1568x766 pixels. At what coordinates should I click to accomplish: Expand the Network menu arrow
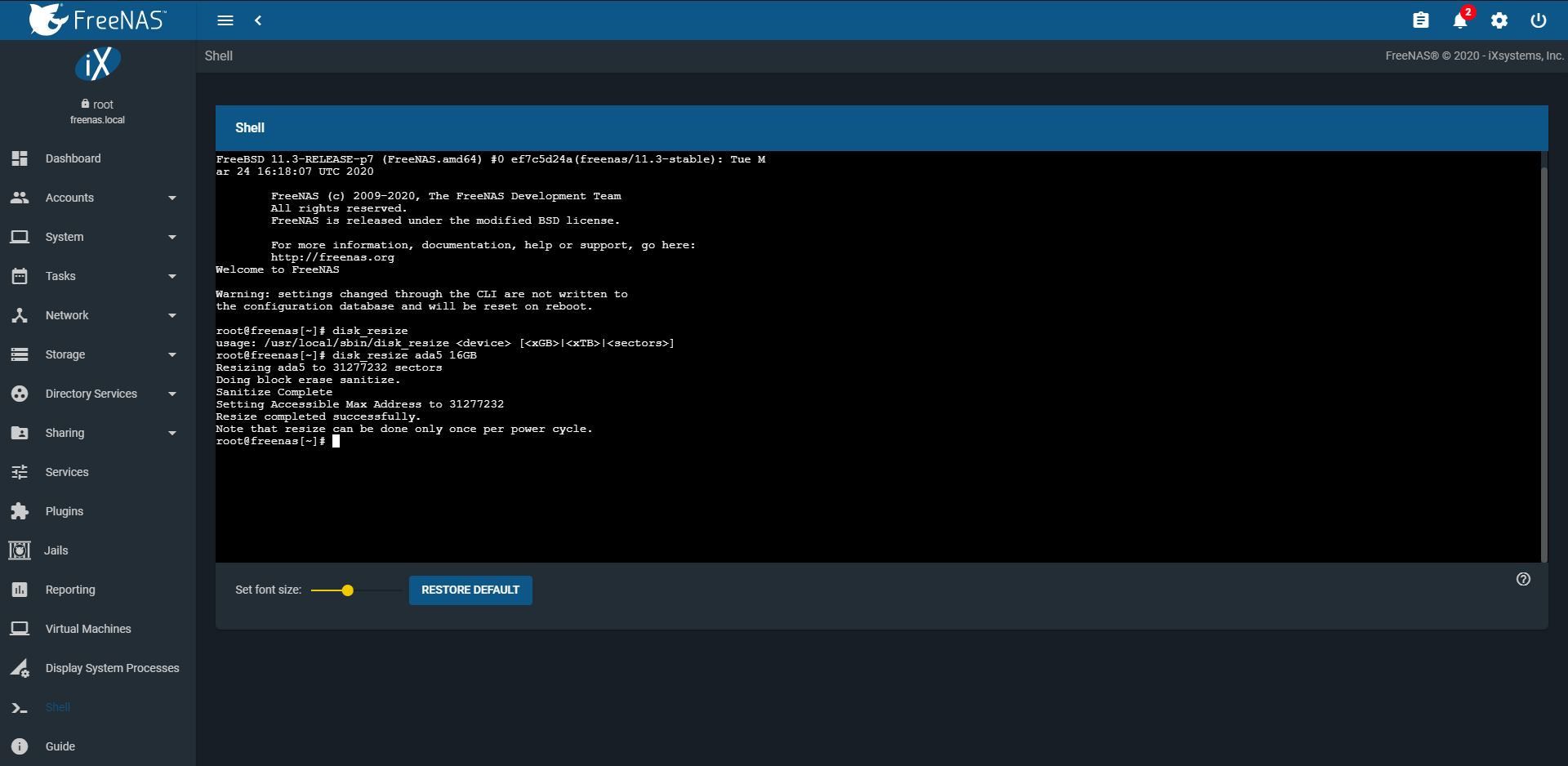[x=172, y=315]
